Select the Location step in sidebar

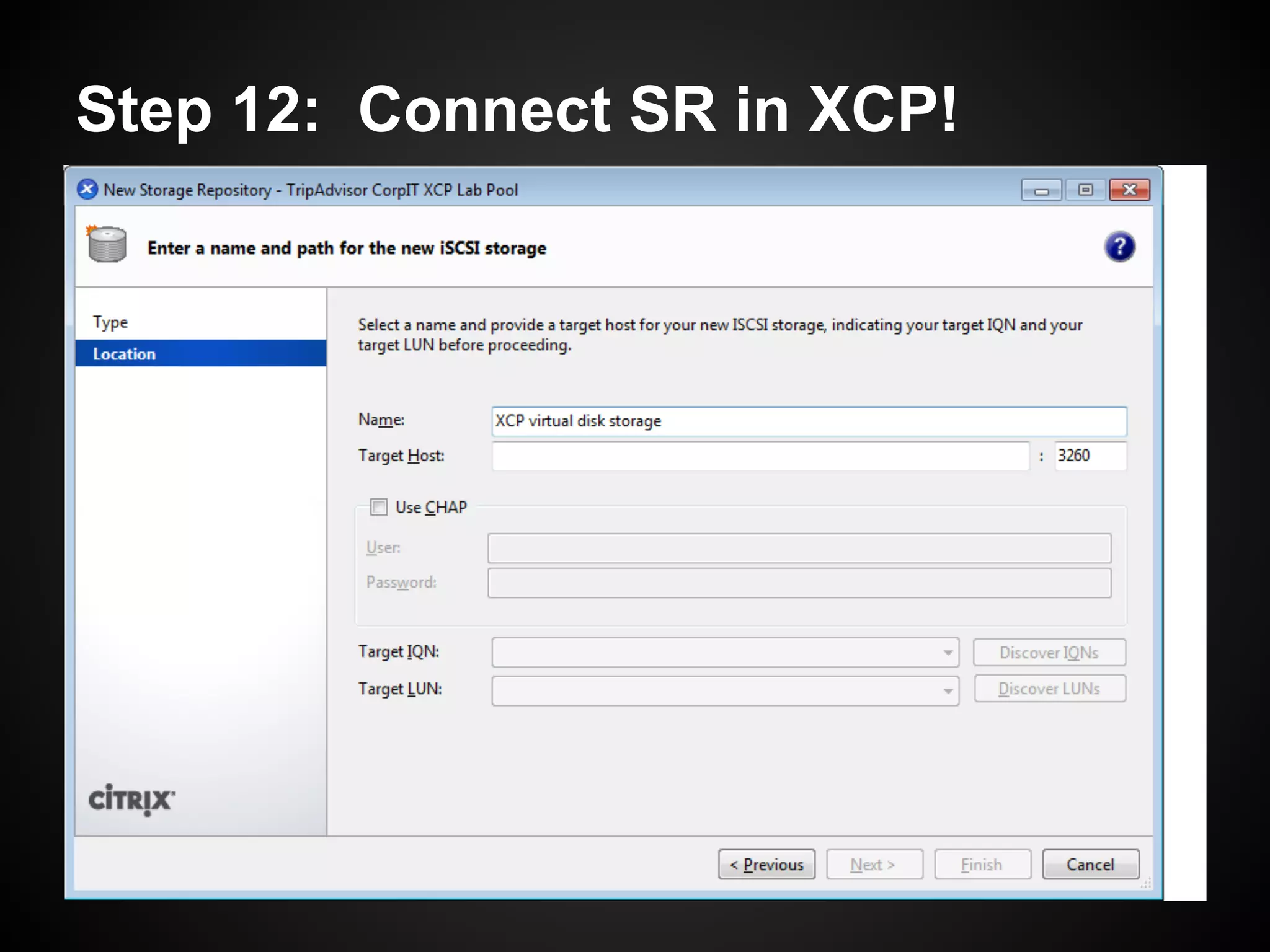click(201, 353)
